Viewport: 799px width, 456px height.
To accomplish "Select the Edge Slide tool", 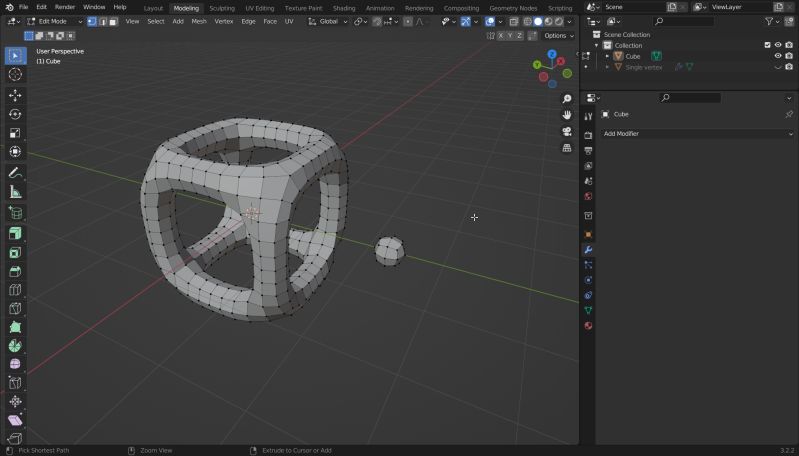I will [x=15, y=383].
